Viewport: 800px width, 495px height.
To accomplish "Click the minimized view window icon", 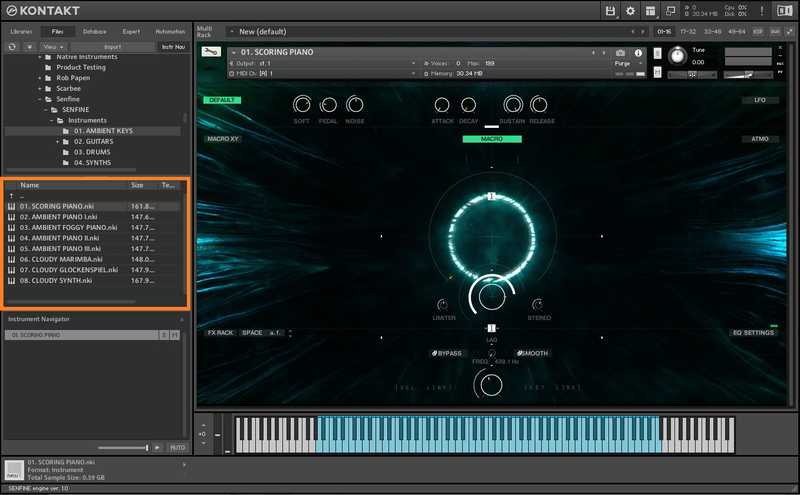I will click(672, 11).
